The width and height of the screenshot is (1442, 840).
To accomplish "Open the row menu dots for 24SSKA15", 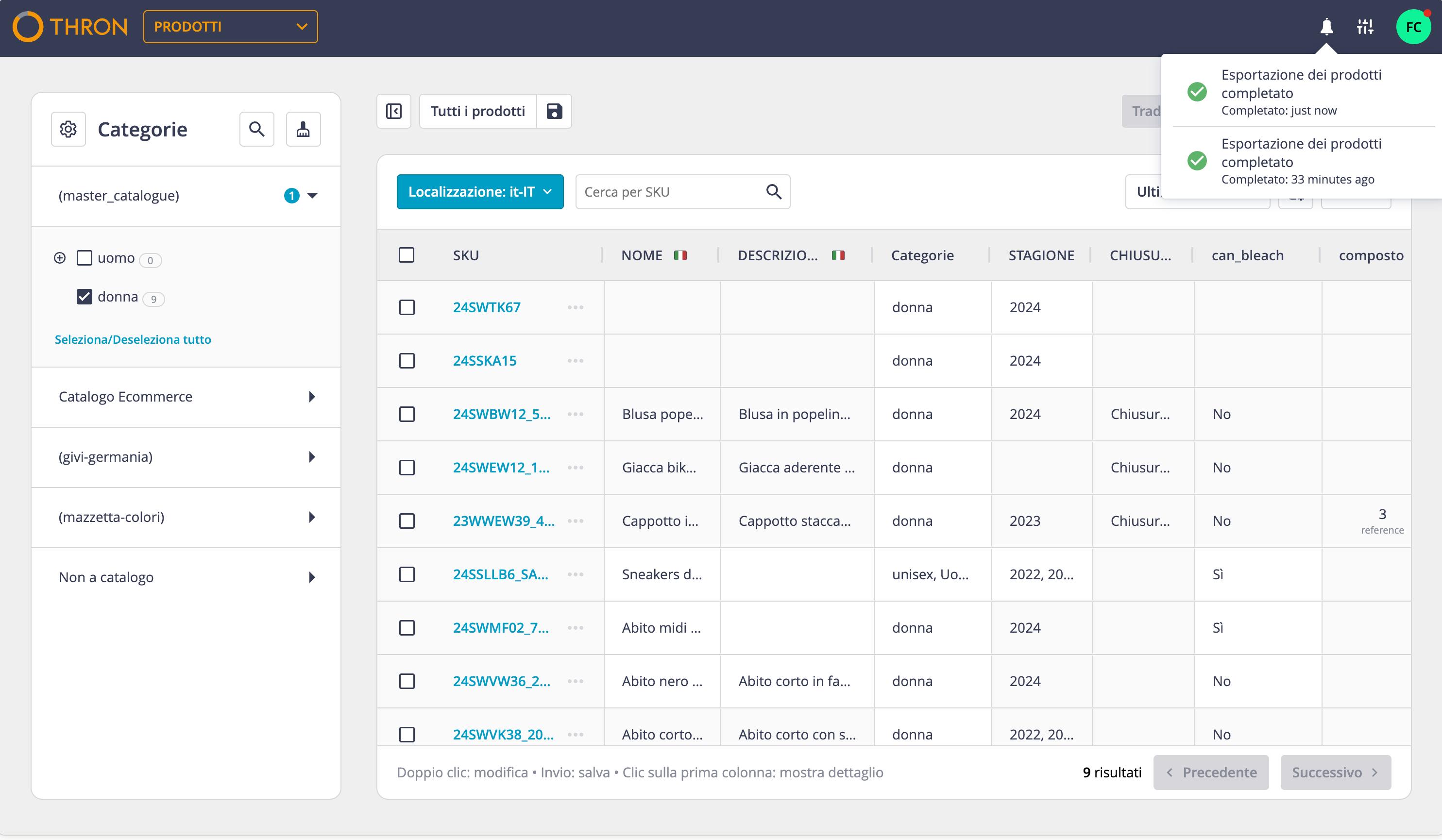I will click(575, 360).
